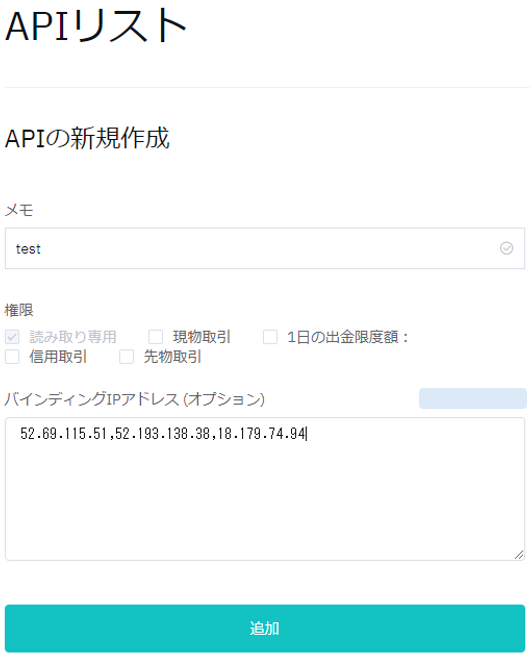This screenshot has width=530, height=659.
Task: Click the 権限 section label
Action: pos(19,310)
